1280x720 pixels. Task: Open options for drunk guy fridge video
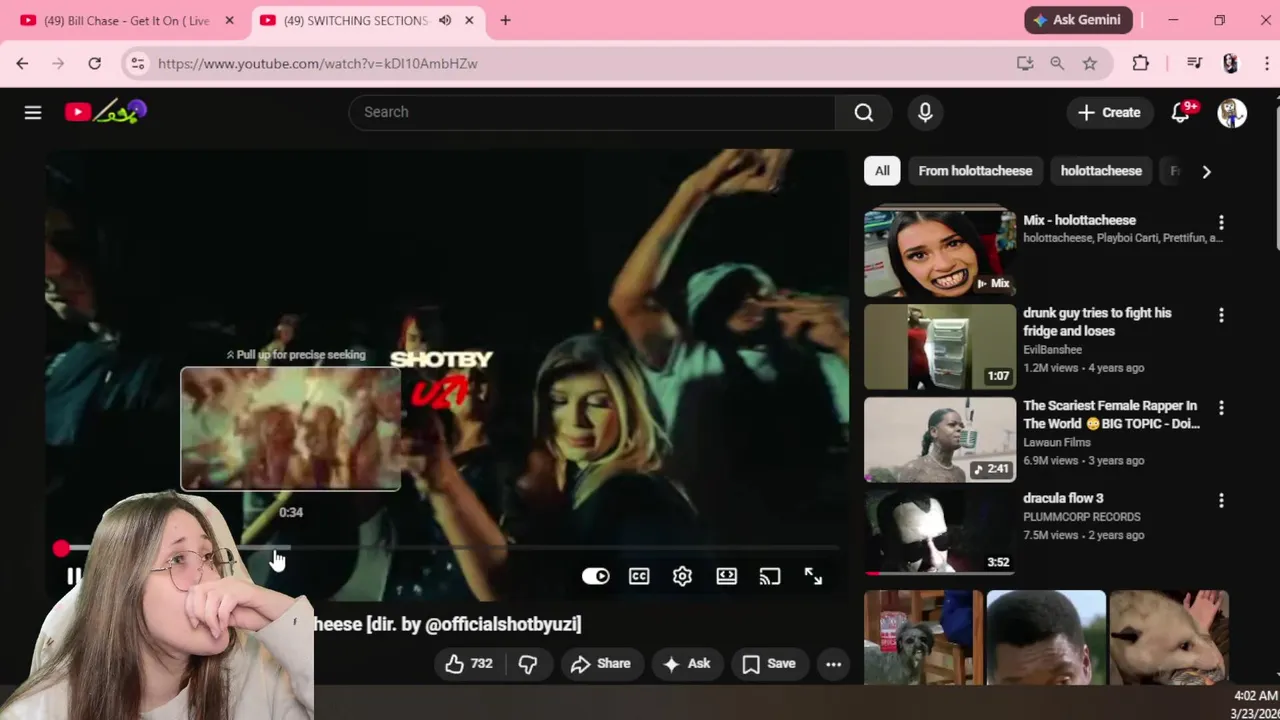coord(1221,315)
